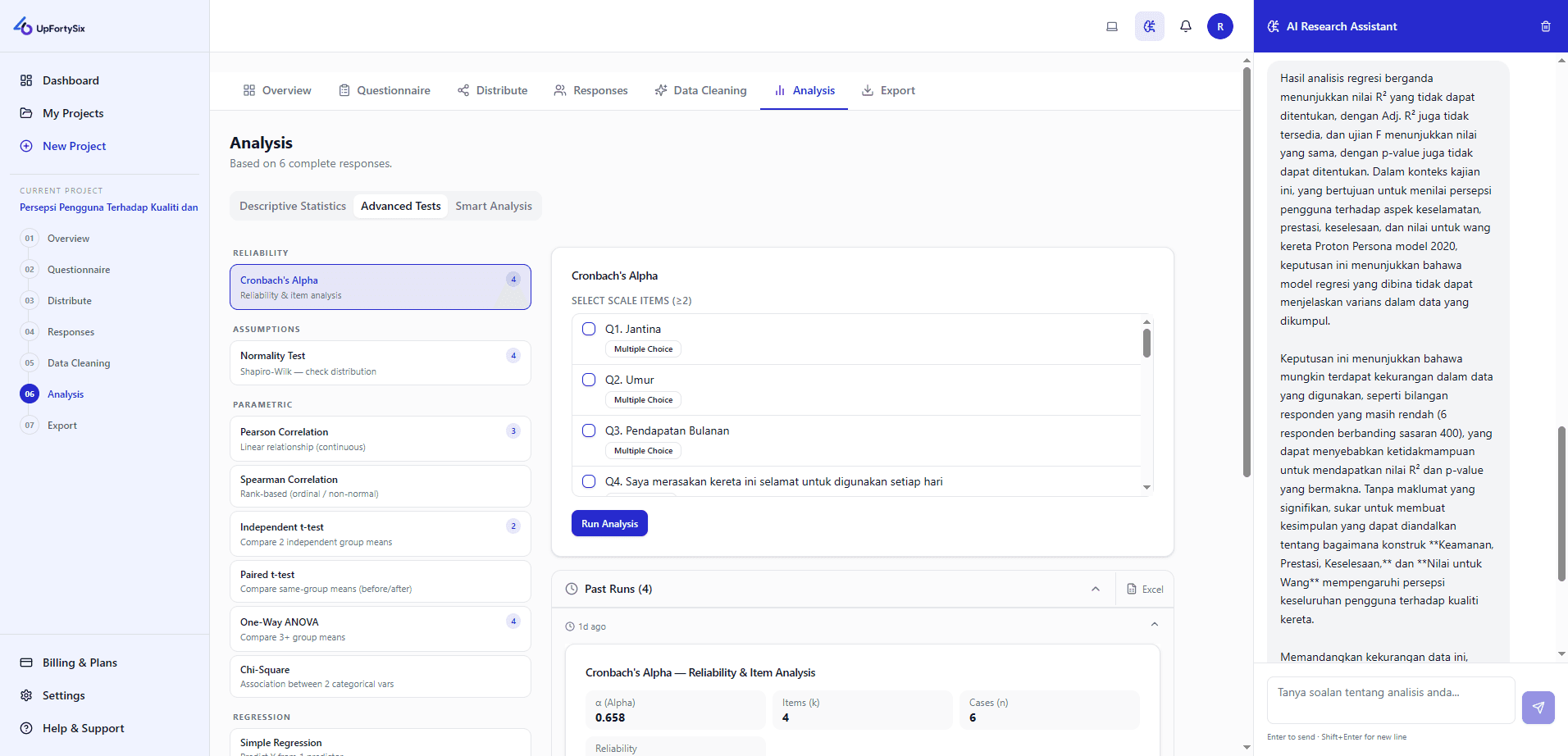
Task: Select Independent t-test
Action: tap(381, 534)
